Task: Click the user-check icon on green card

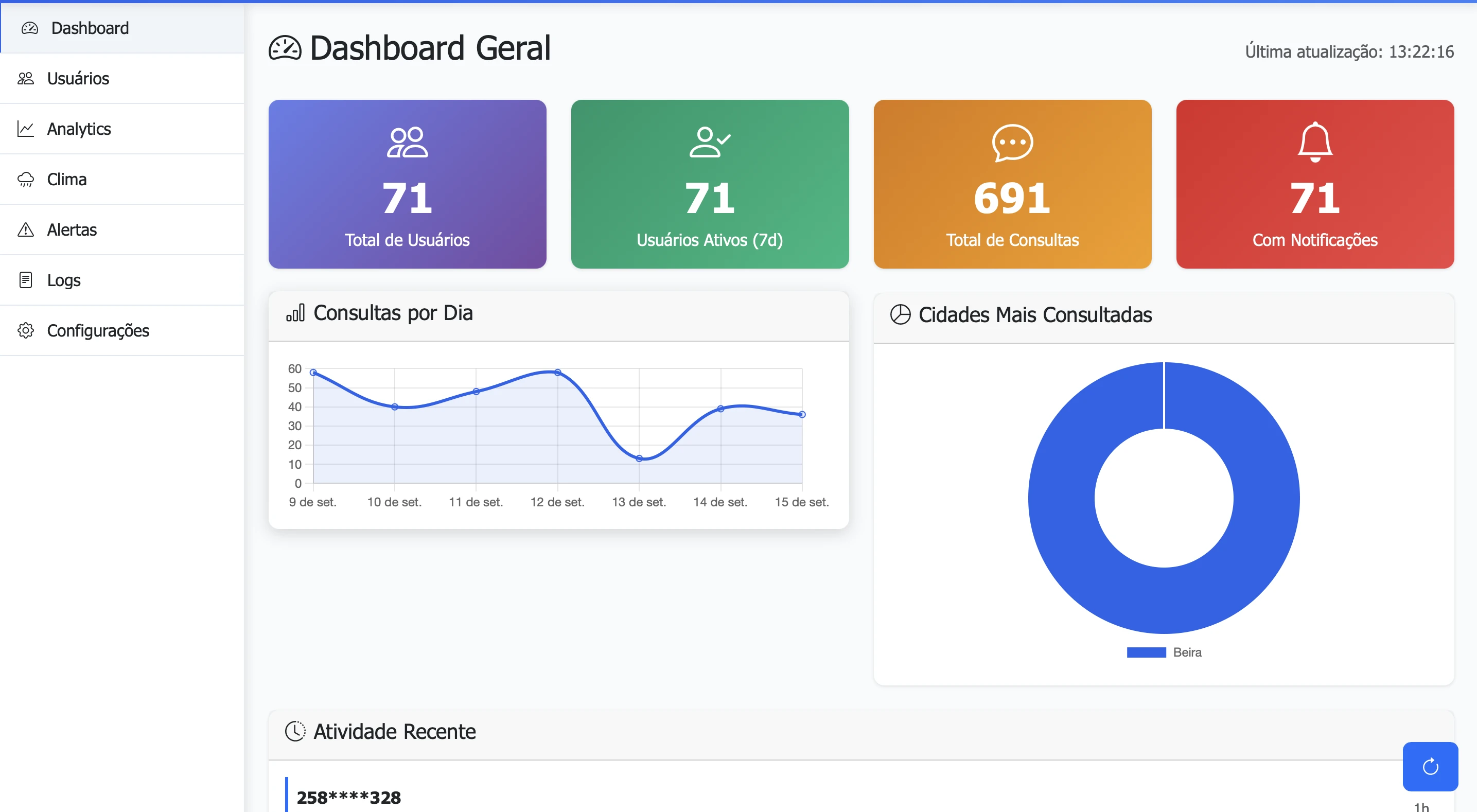Action: tap(709, 142)
